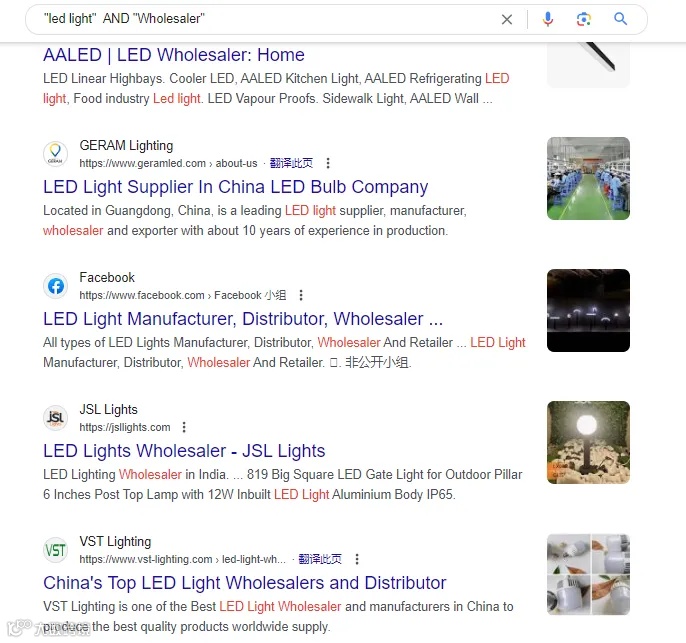The width and height of the screenshot is (686, 643).
Task: Click the JSL Lights favicon
Action: coord(56,418)
